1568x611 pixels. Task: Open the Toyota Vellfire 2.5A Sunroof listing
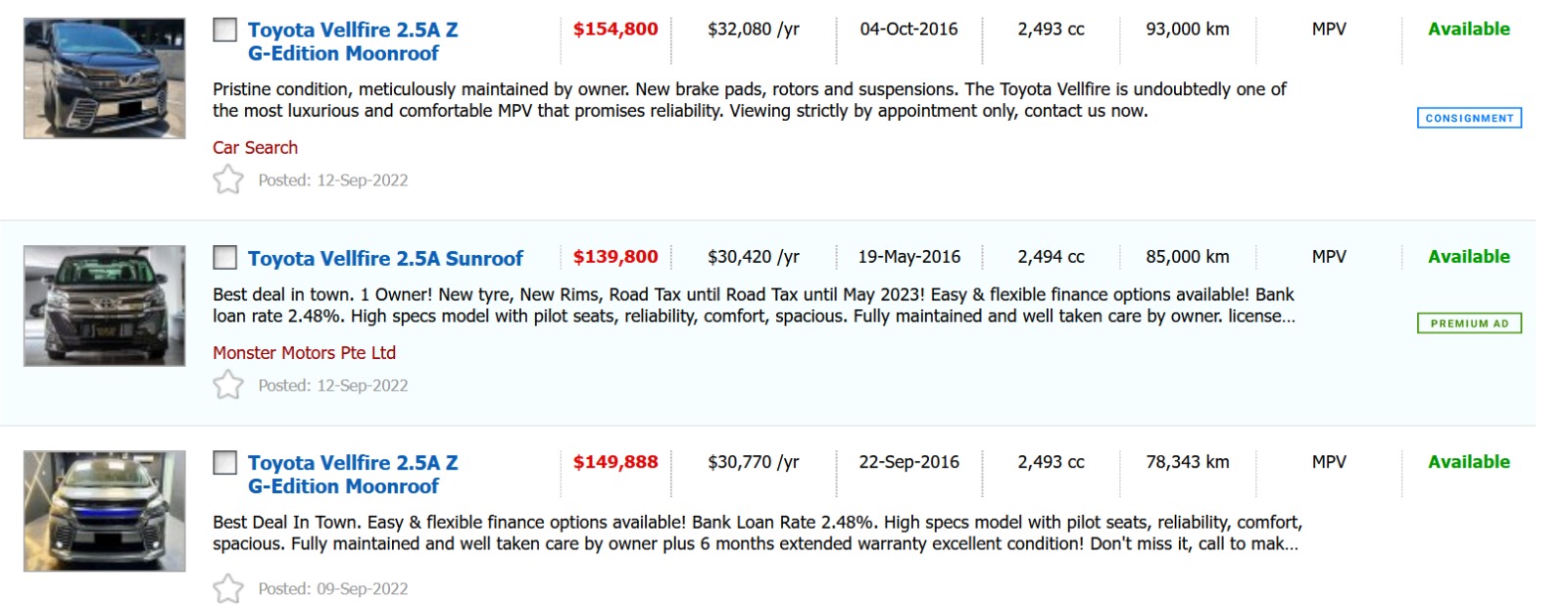(385, 259)
